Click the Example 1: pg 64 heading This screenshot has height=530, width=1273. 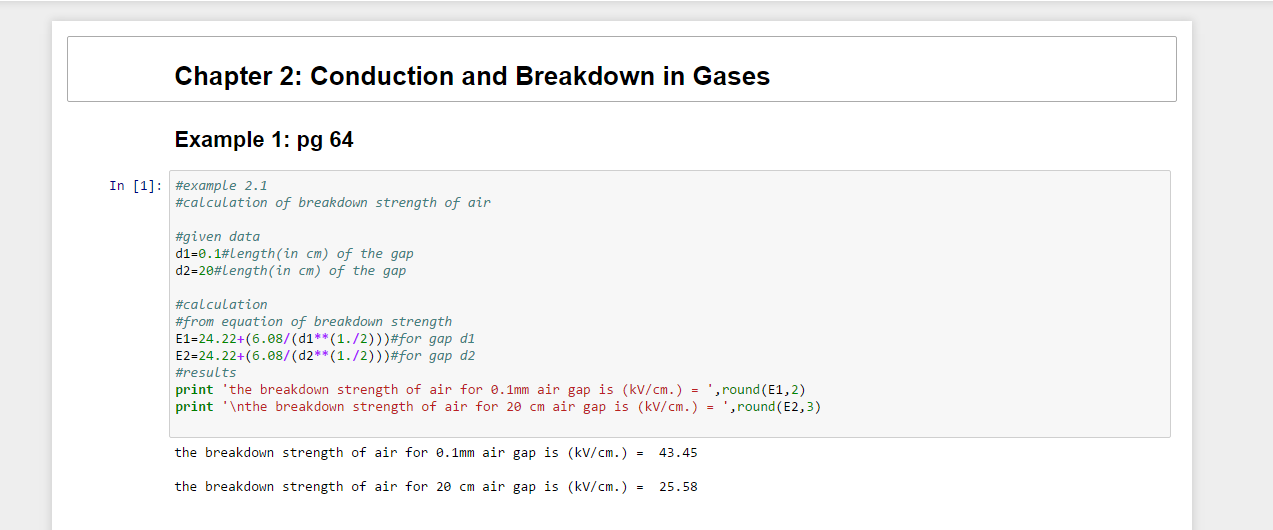click(x=263, y=140)
